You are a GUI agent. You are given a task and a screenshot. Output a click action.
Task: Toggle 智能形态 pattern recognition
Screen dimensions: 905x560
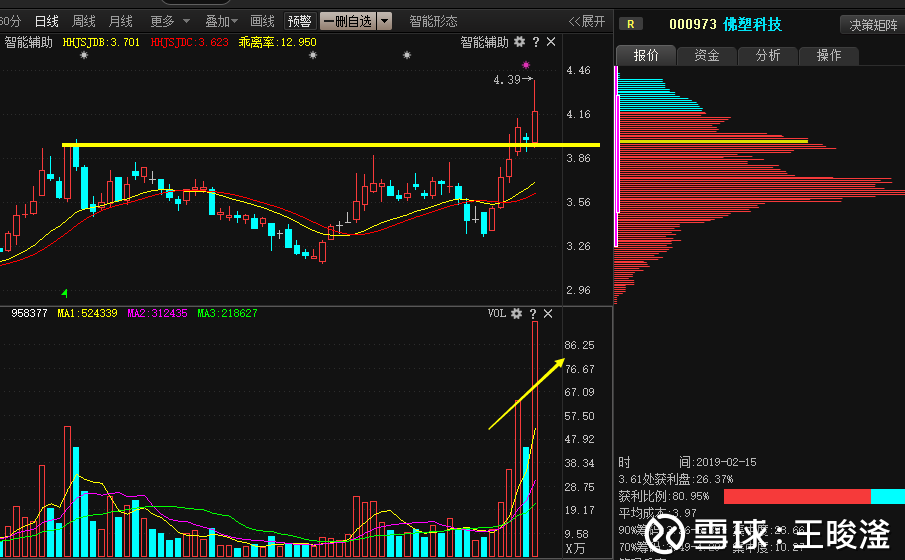(433, 21)
